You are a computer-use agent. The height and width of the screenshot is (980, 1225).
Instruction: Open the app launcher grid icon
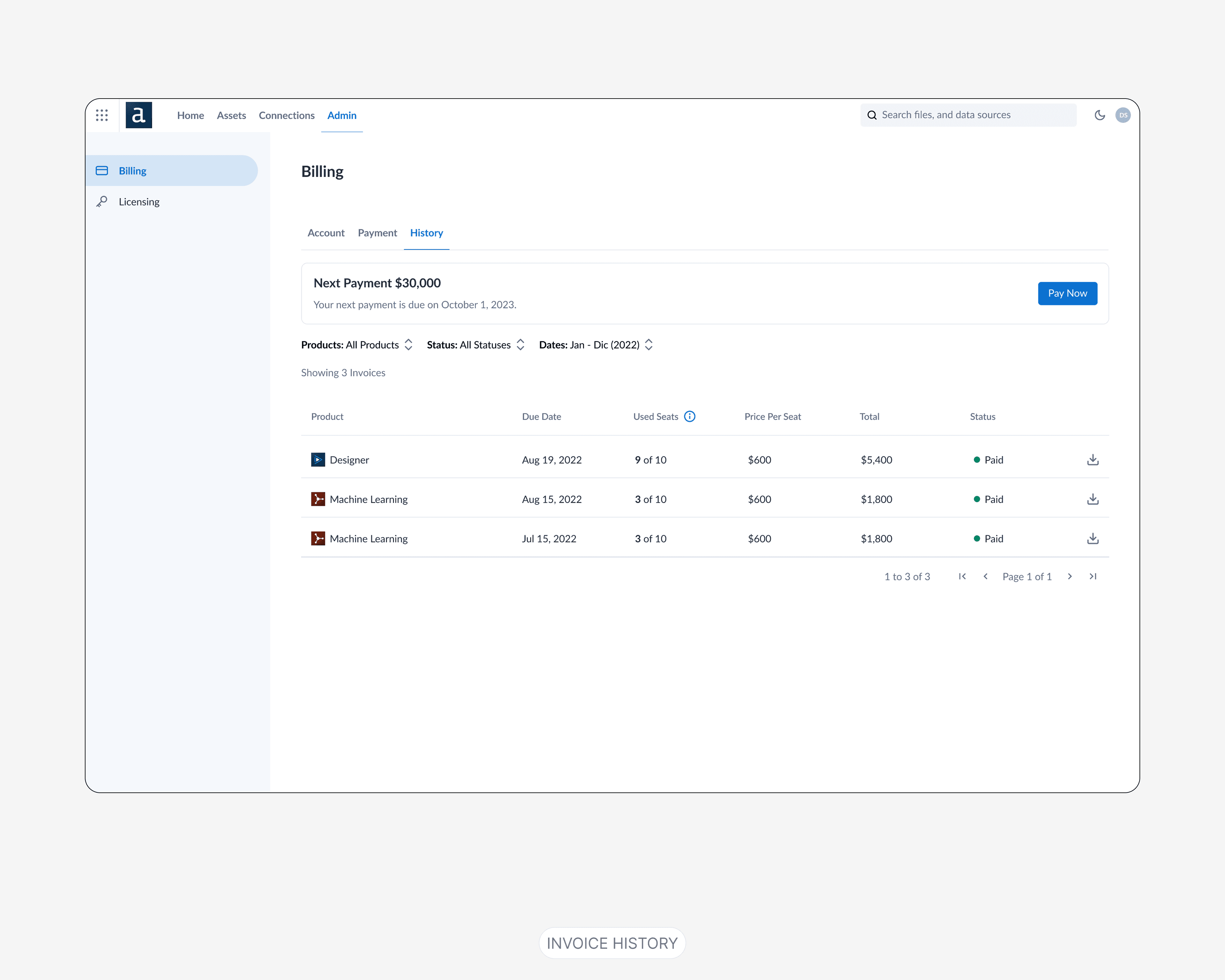(102, 115)
